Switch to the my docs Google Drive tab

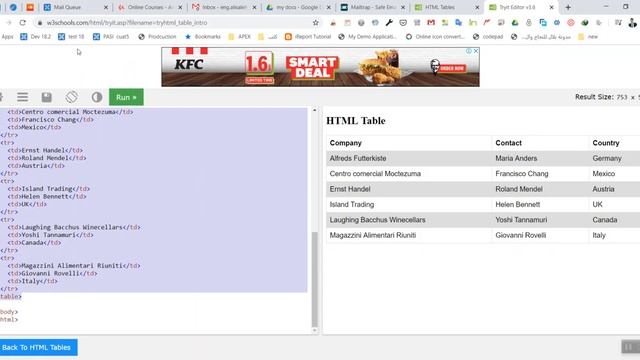[x=298, y=7]
